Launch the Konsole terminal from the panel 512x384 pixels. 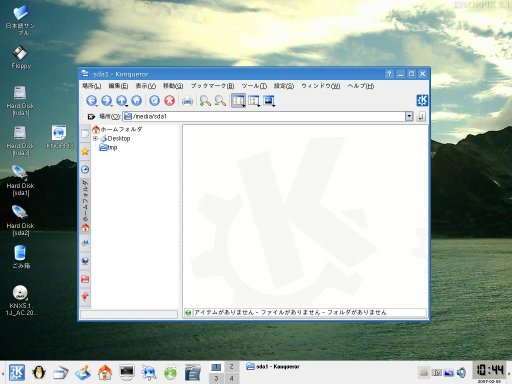point(127,372)
